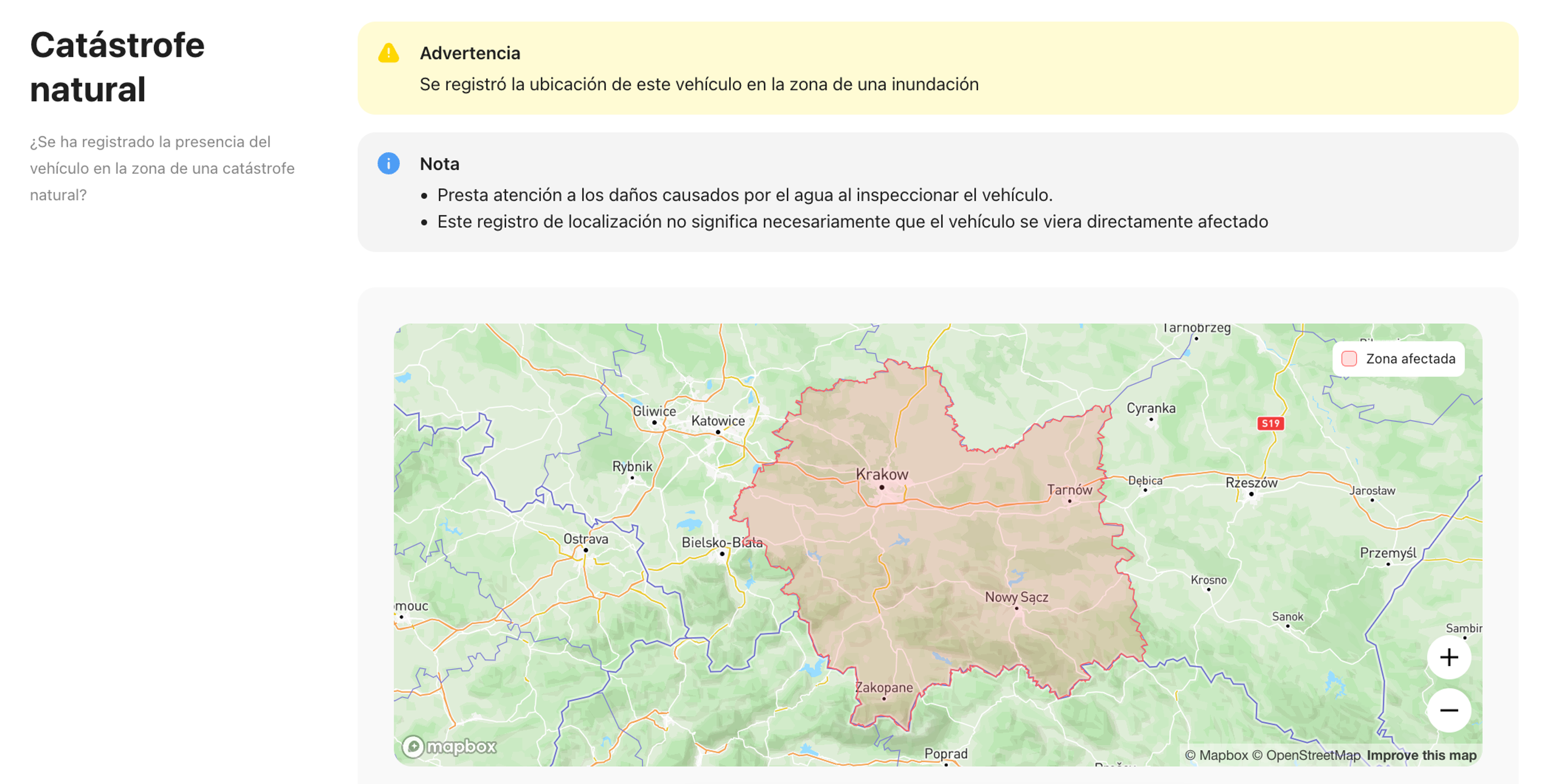1551x784 pixels.
Task: Click the Zona afectada legend swatch
Action: [1349, 359]
